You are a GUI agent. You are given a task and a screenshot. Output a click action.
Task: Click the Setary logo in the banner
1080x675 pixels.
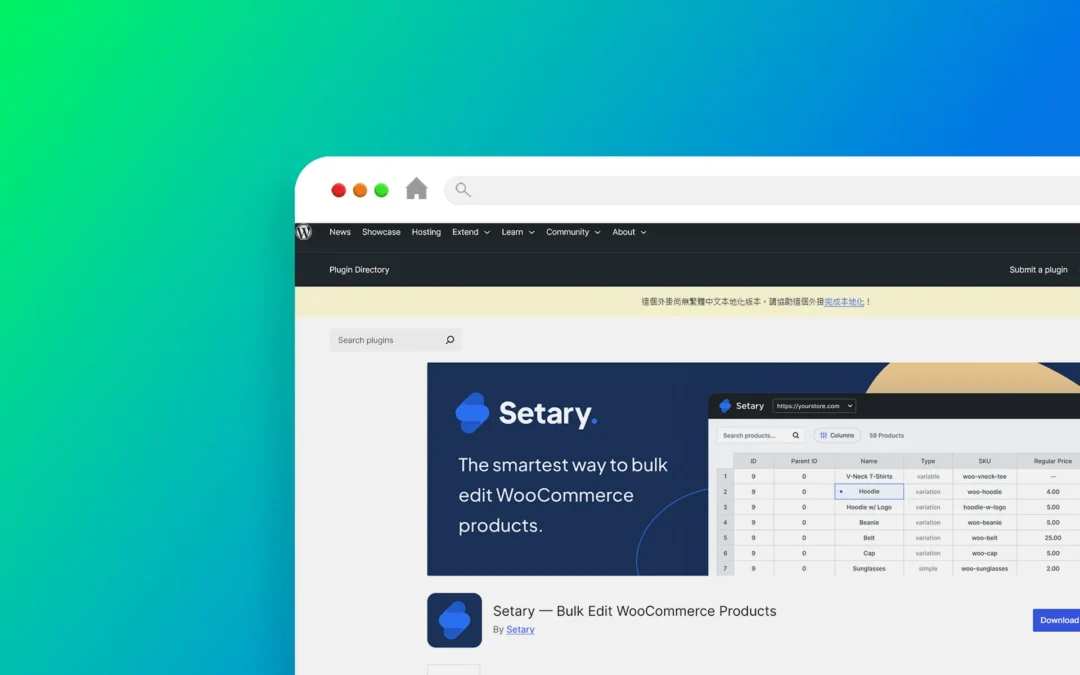pyautogui.click(x=526, y=413)
